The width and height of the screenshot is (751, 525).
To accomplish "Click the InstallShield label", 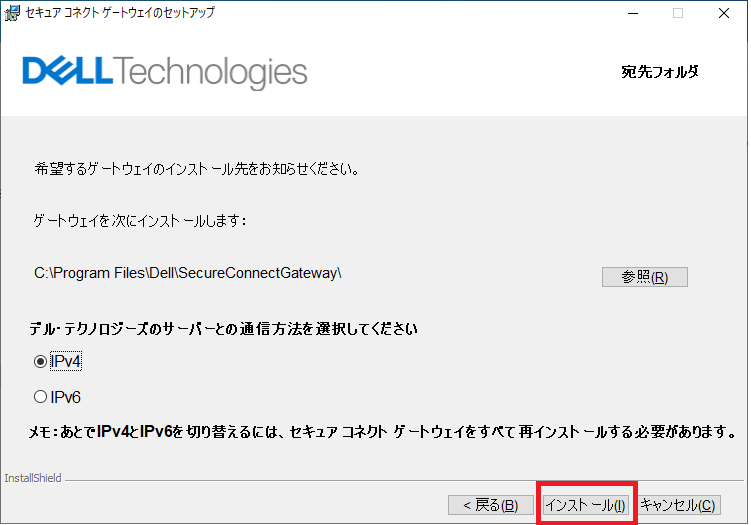I will point(33,478).
